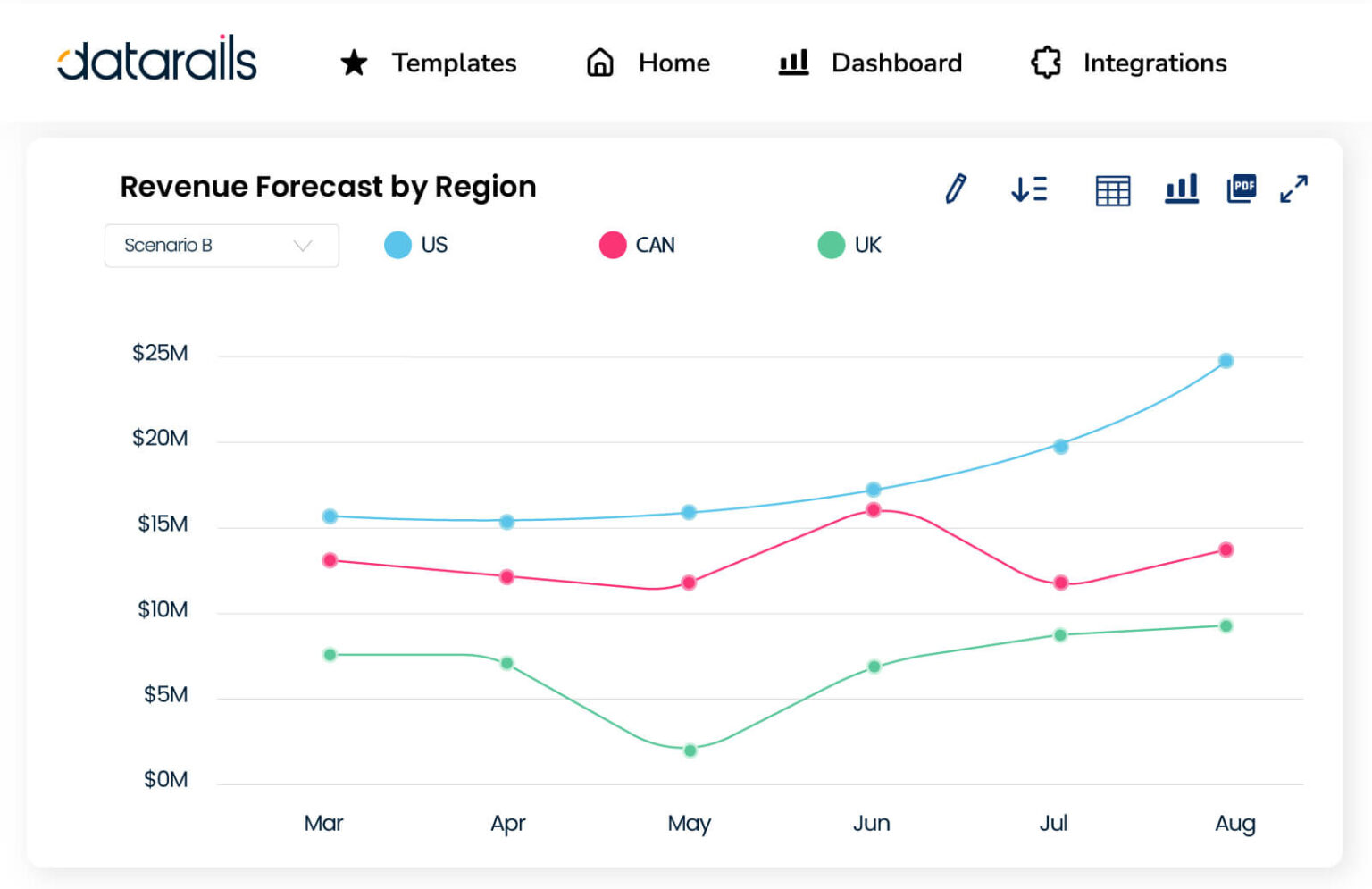Open the Integrations page
This screenshot has width=1372, height=889.
click(x=1154, y=63)
